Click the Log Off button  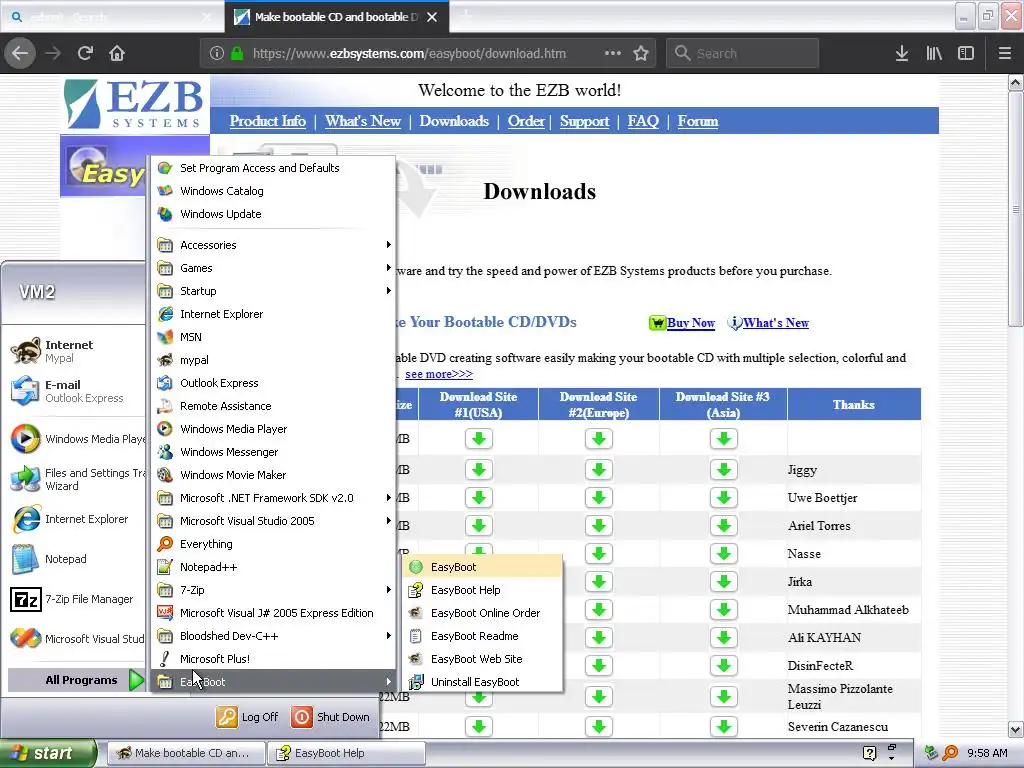pos(248,716)
